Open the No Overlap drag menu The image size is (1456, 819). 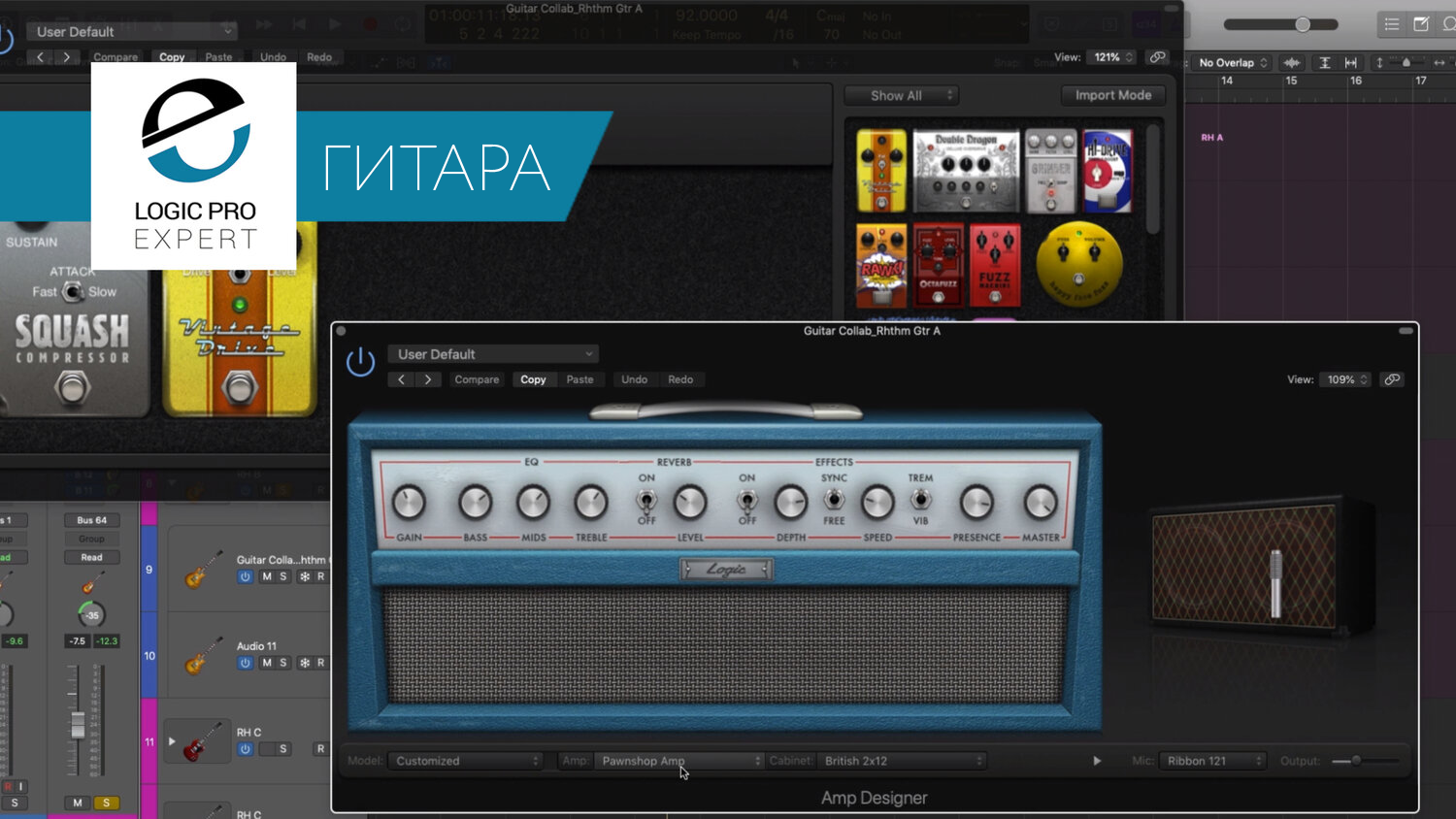(1232, 62)
